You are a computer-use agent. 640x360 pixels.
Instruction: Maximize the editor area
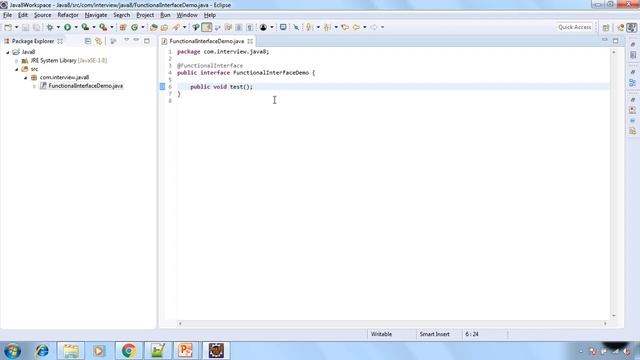pos(616,40)
